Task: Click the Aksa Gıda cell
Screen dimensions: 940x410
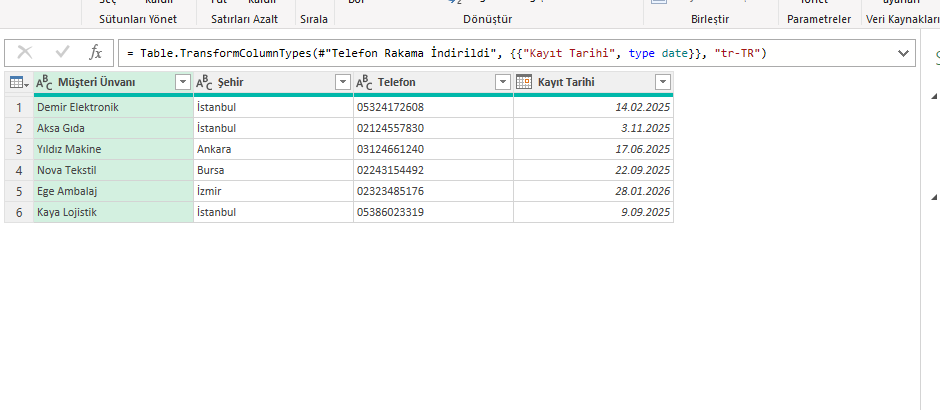Action: click(x=113, y=128)
